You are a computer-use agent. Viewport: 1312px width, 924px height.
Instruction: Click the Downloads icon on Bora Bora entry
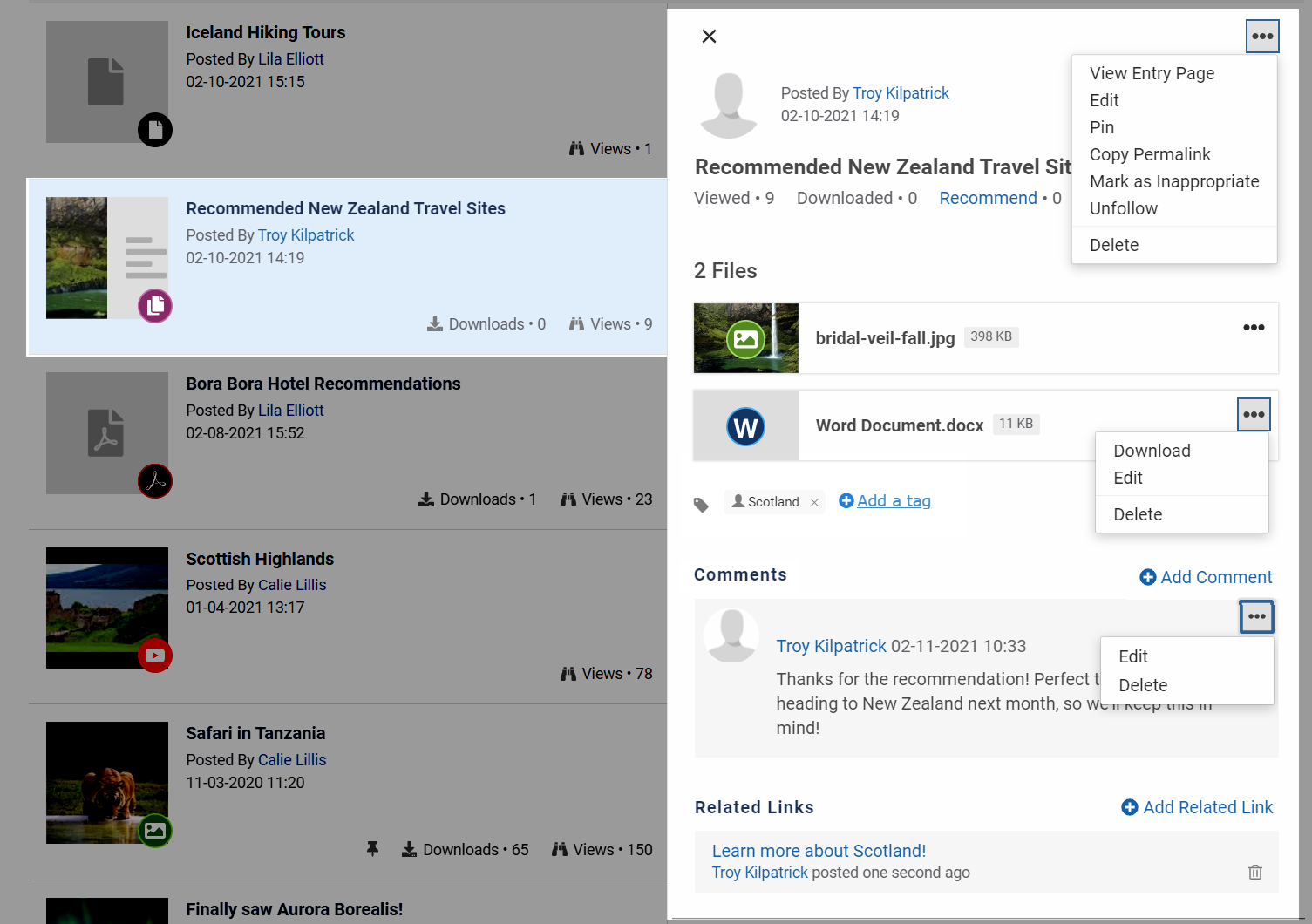point(426,499)
